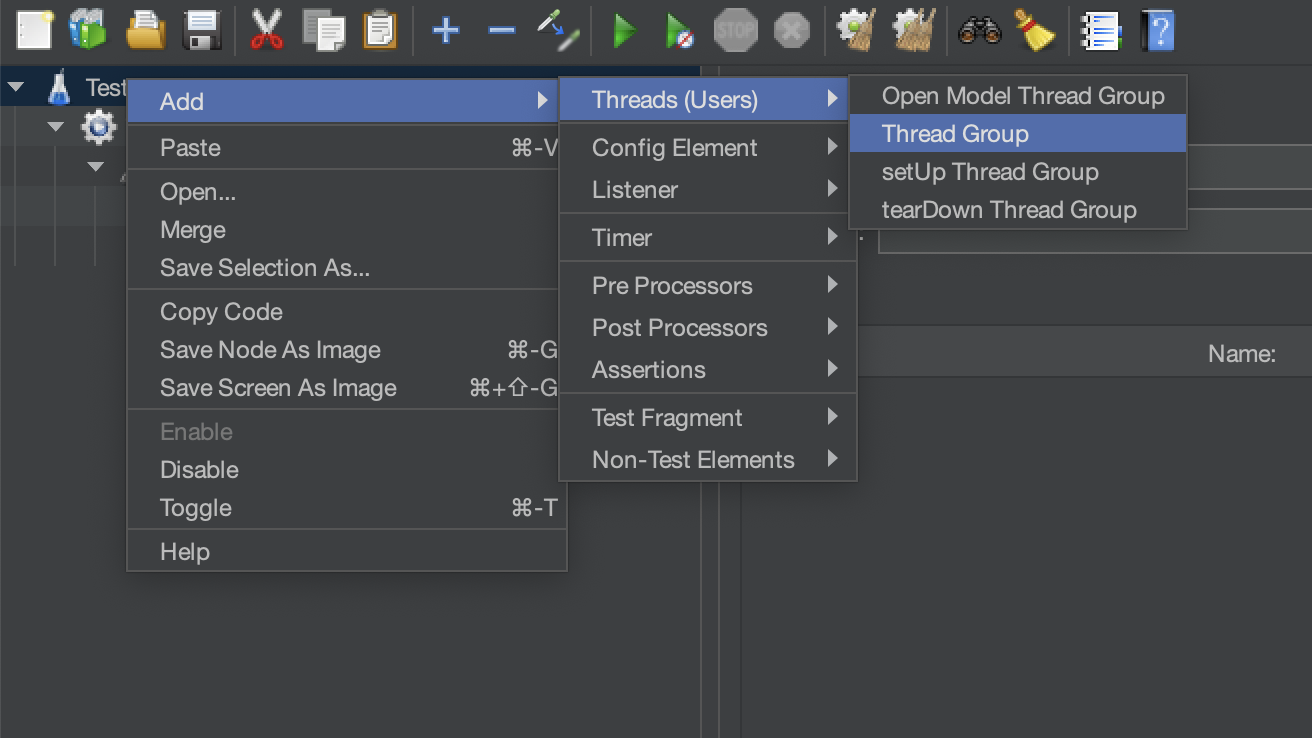The width and height of the screenshot is (1312, 738).
Task: Click the Help question mark icon
Action: click(x=1157, y=30)
